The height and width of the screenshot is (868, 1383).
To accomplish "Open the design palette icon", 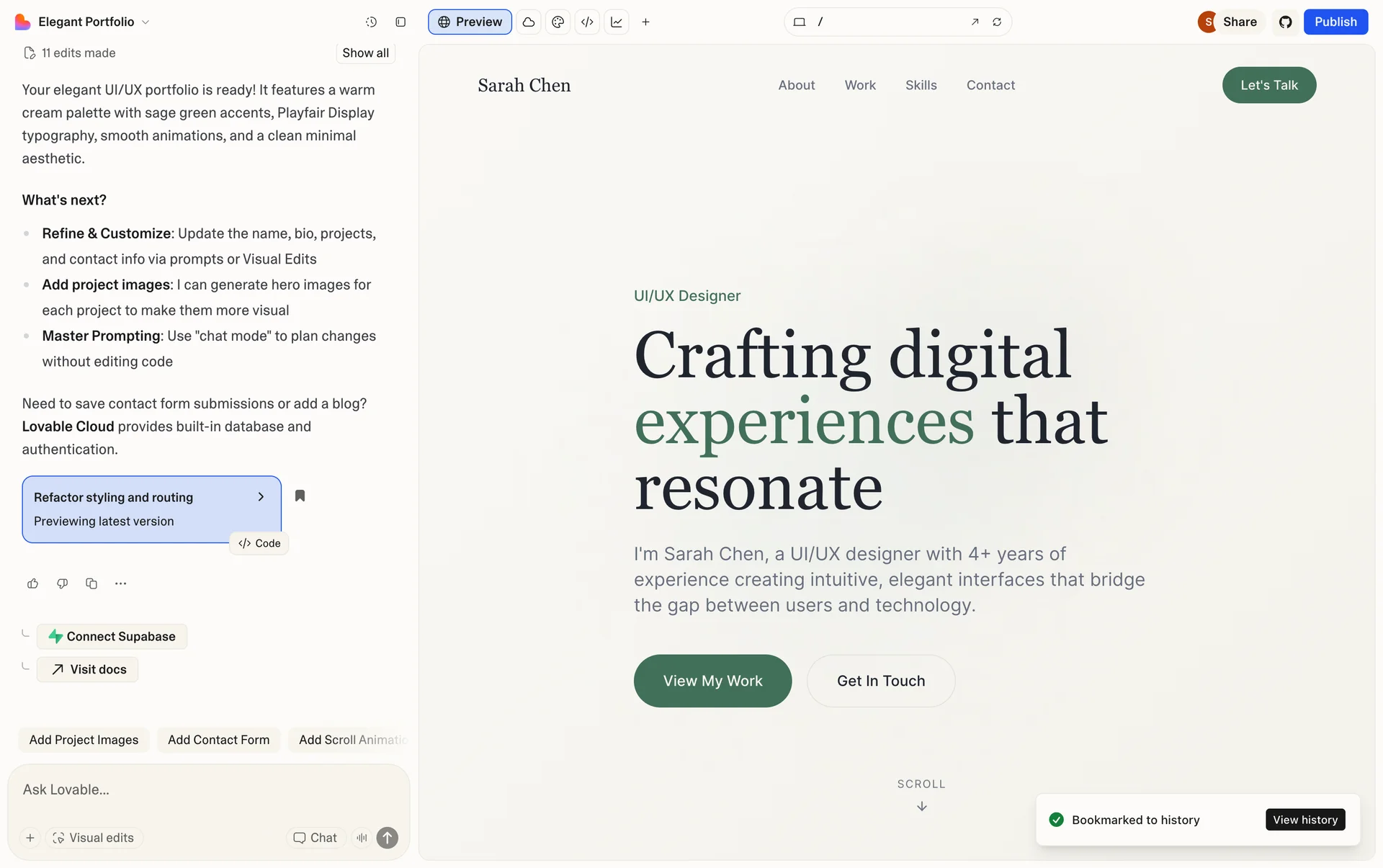I will [558, 22].
